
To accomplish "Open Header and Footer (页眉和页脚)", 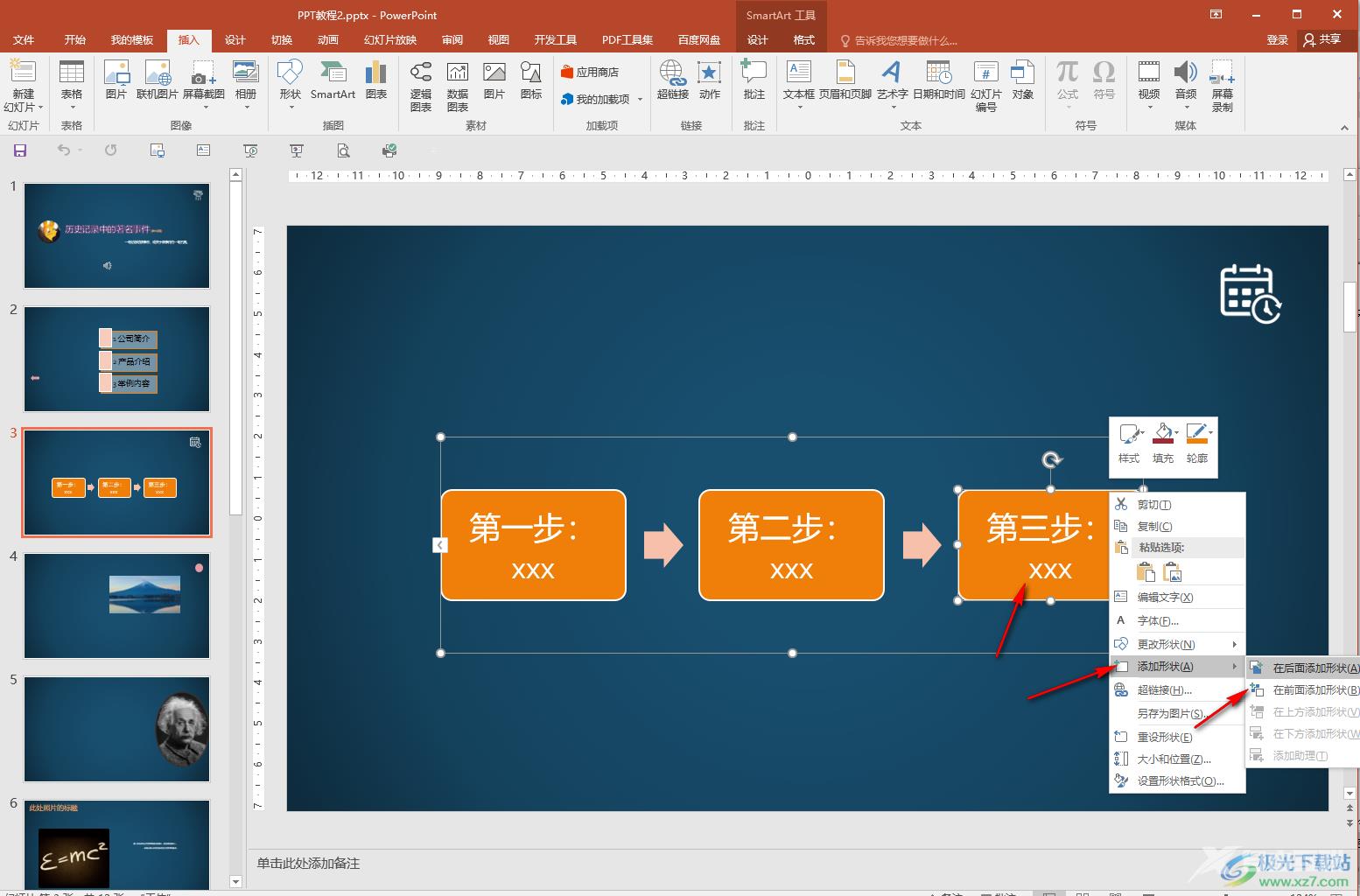I will (x=845, y=80).
